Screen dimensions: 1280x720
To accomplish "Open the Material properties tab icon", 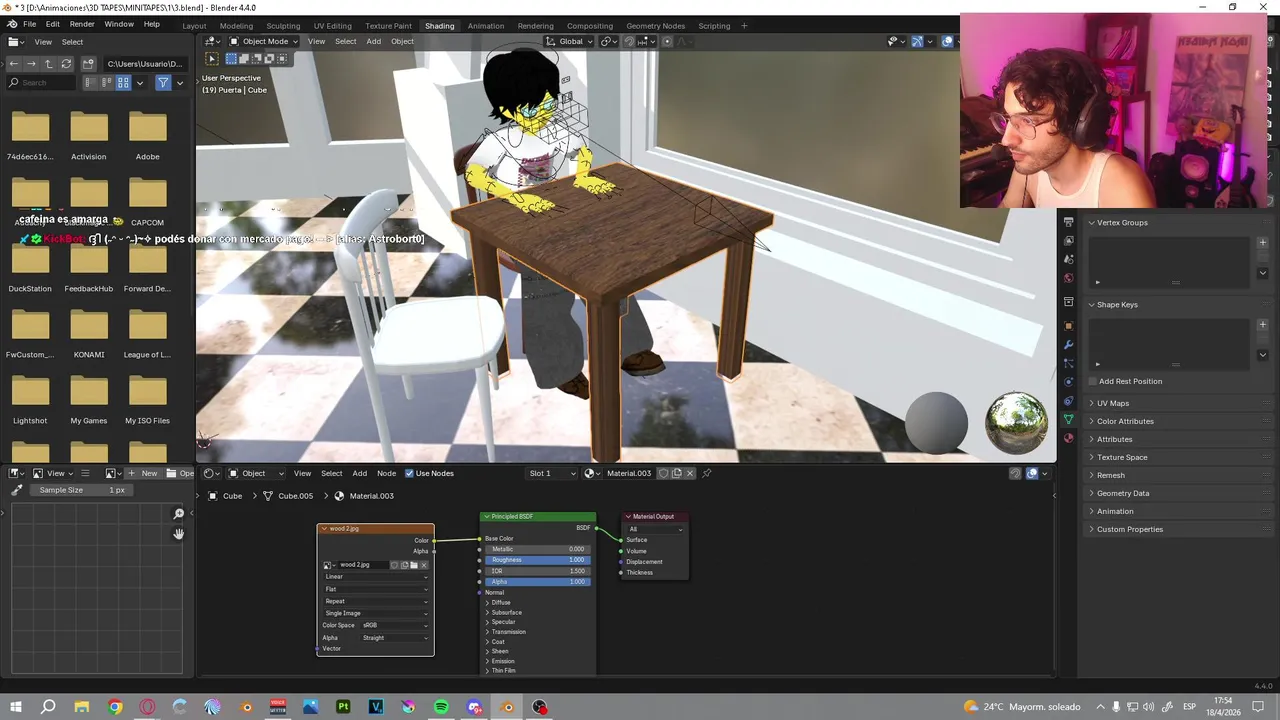I will pos(1068,438).
